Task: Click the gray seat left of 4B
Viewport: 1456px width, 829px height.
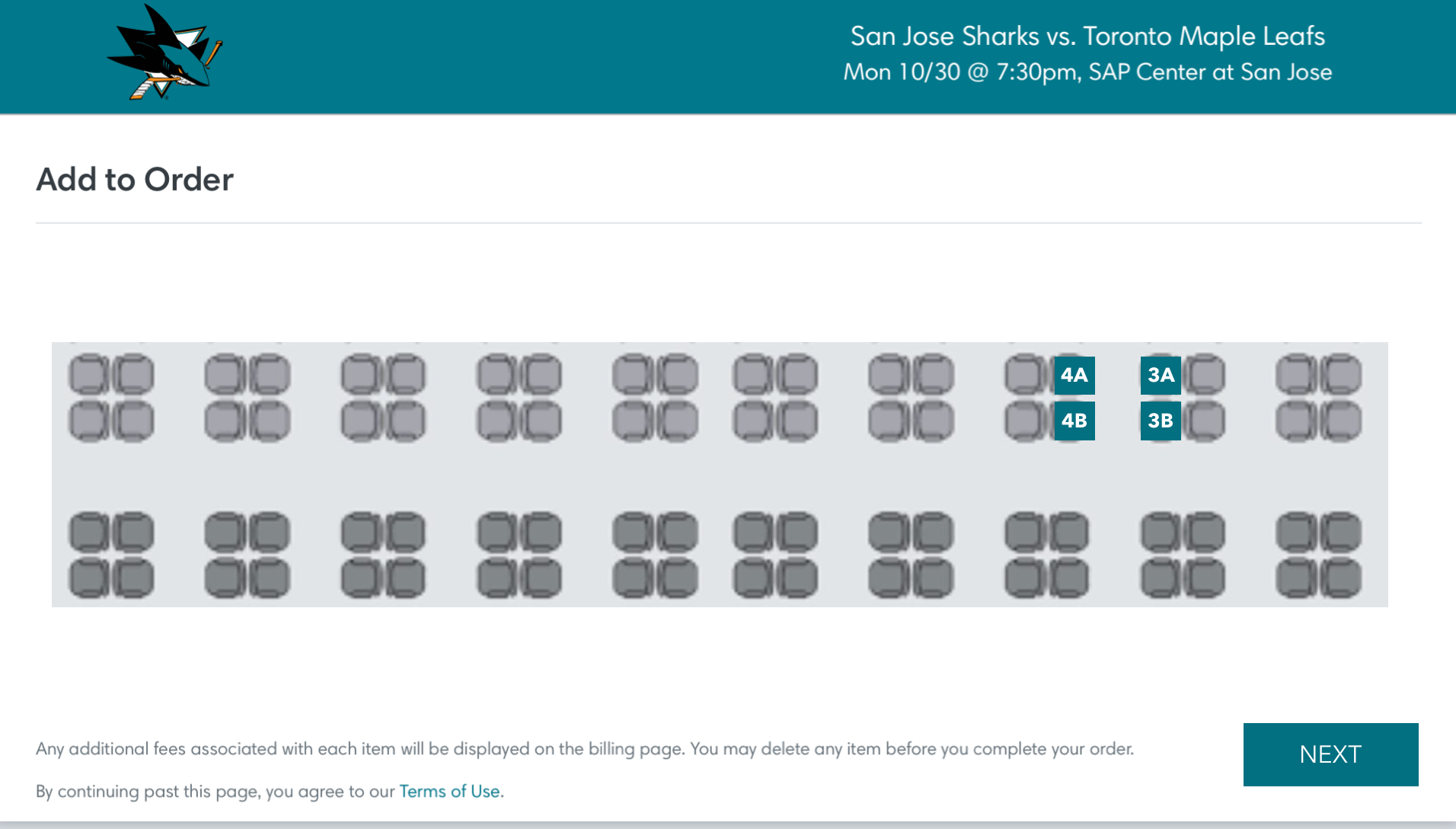Action: pos(1025,421)
